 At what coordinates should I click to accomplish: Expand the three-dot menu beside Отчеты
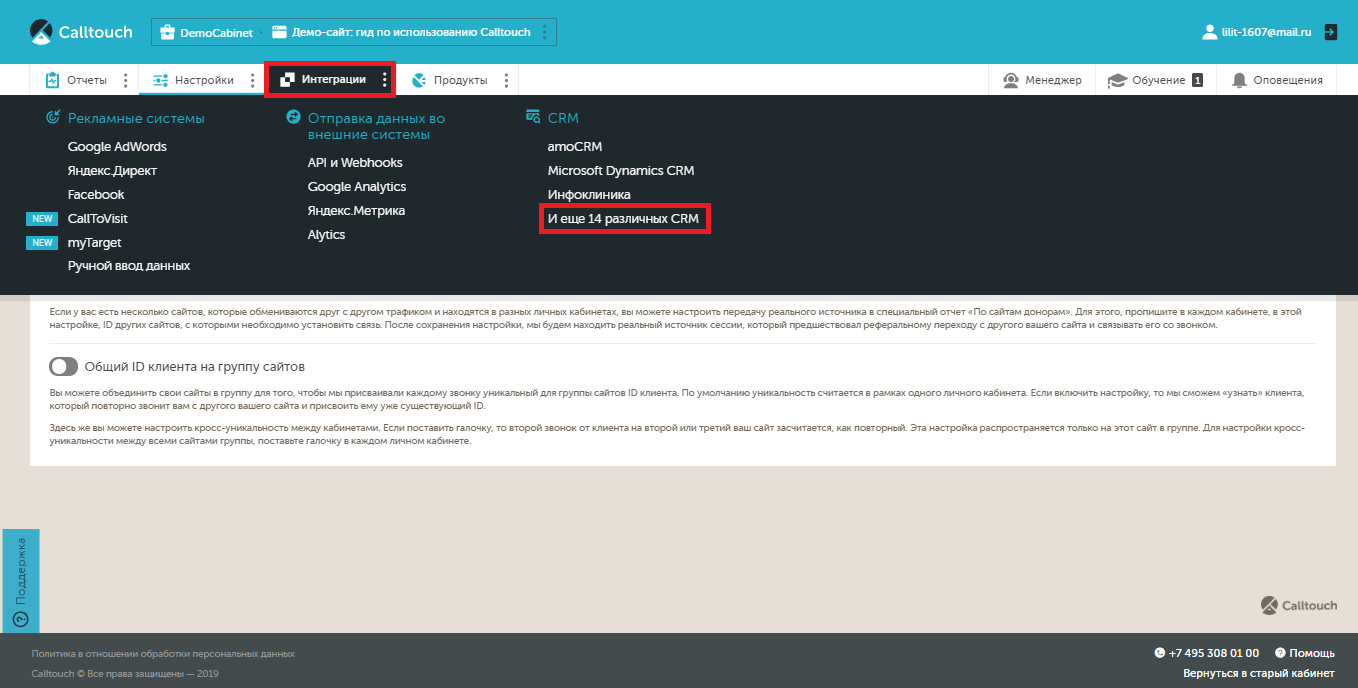125,80
